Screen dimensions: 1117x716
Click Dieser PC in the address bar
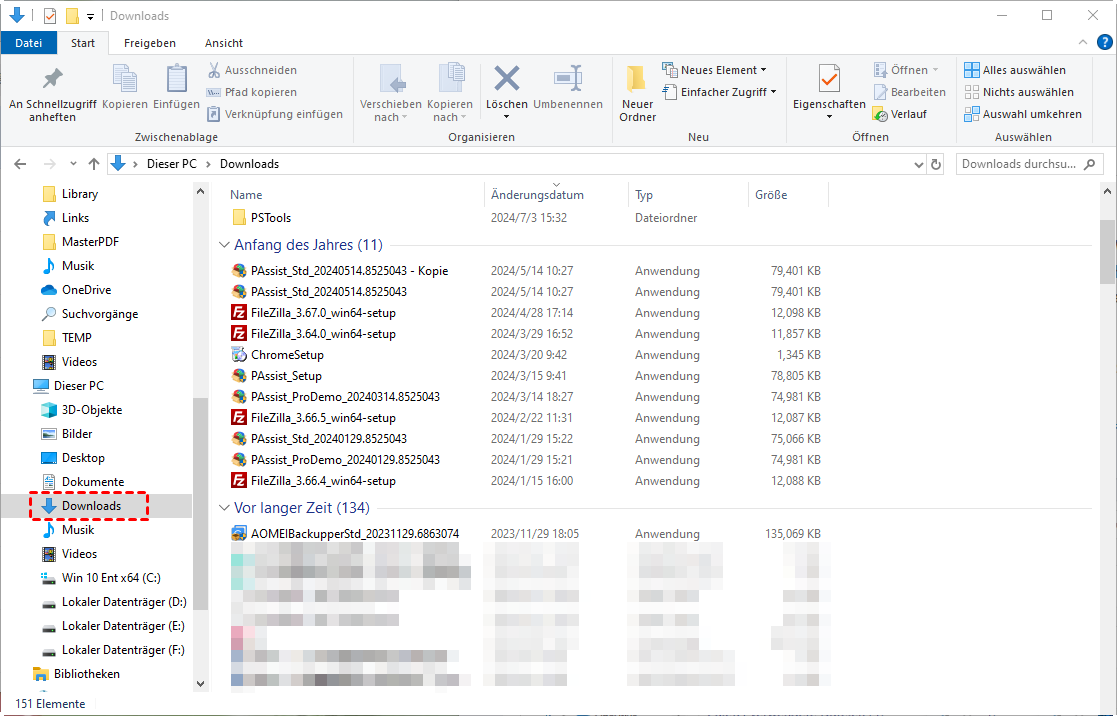click(x=172, y=164)
